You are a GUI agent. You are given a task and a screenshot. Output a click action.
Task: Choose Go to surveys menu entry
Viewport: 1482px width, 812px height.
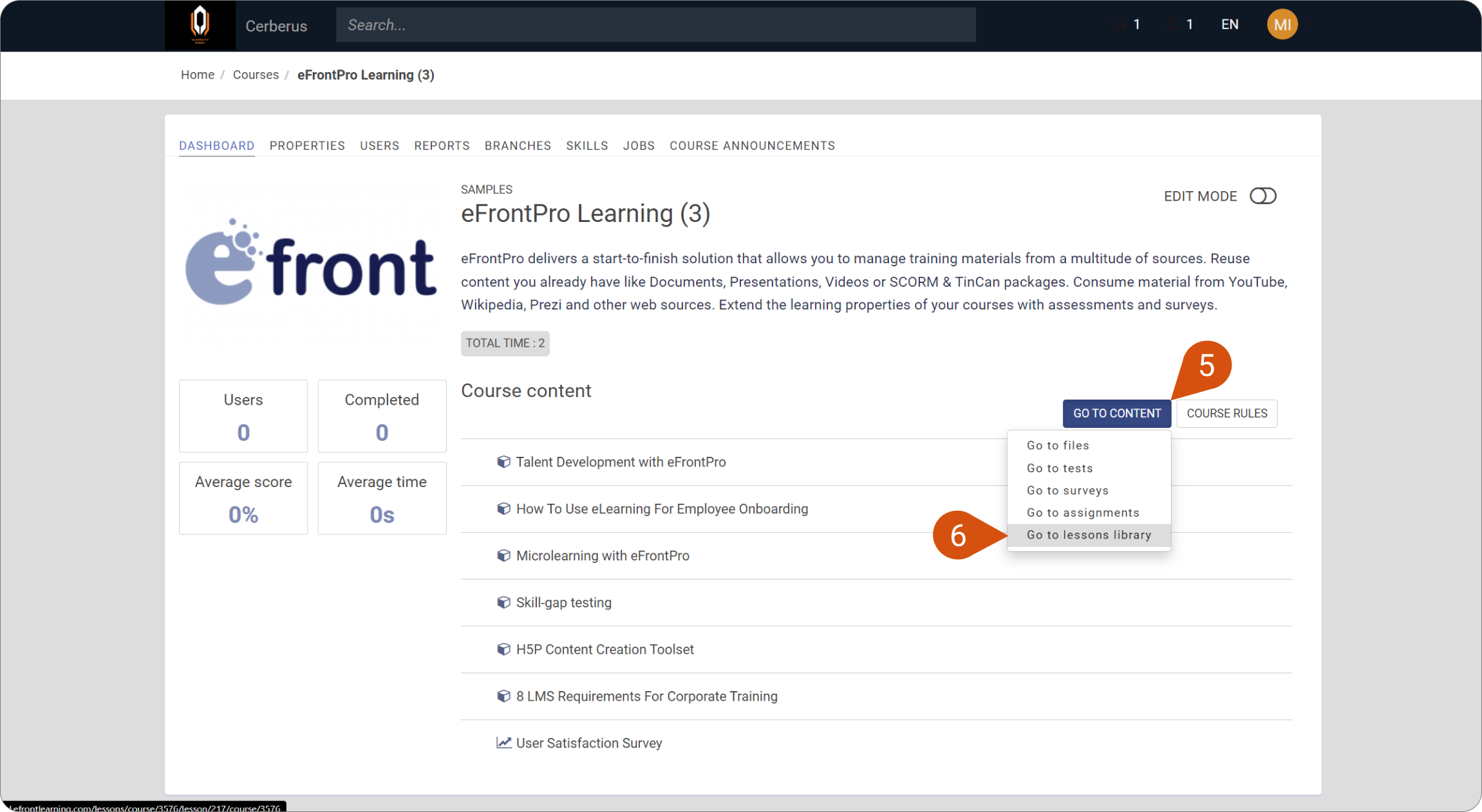(x=1089, y=490)
